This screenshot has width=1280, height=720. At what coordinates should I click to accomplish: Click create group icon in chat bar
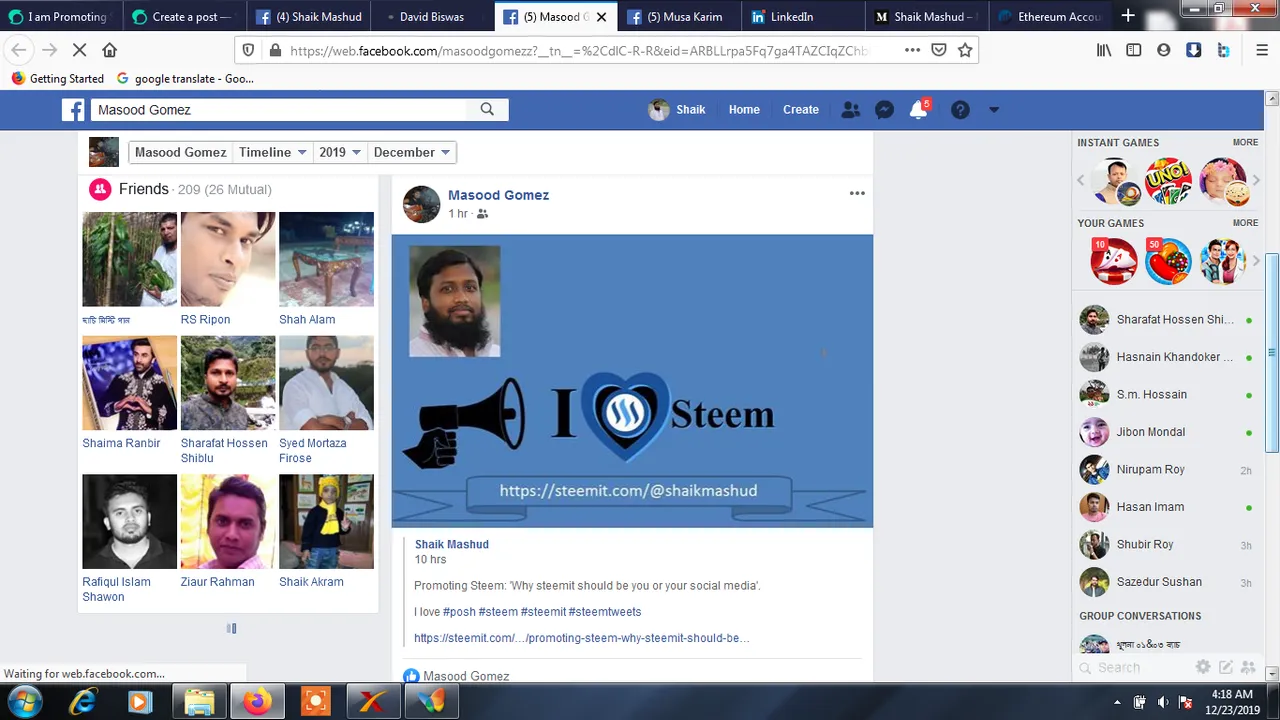pyautogui.click(x=1247, y=667)
